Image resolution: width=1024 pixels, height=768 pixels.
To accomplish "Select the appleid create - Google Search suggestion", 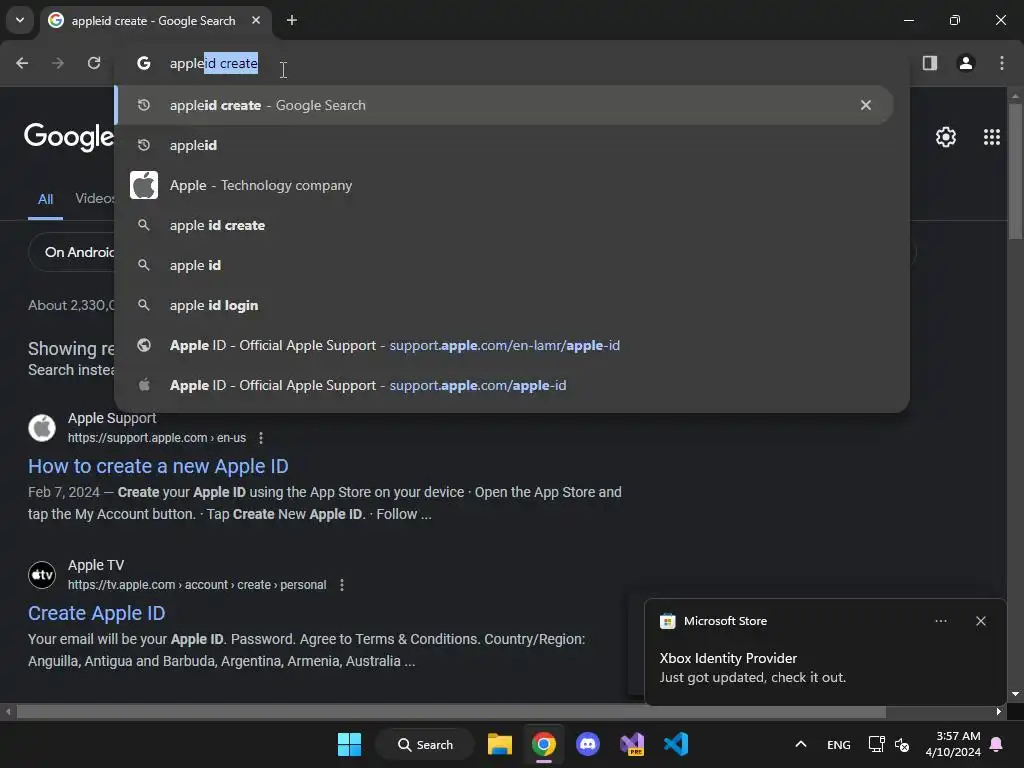I will click(504, 105).
